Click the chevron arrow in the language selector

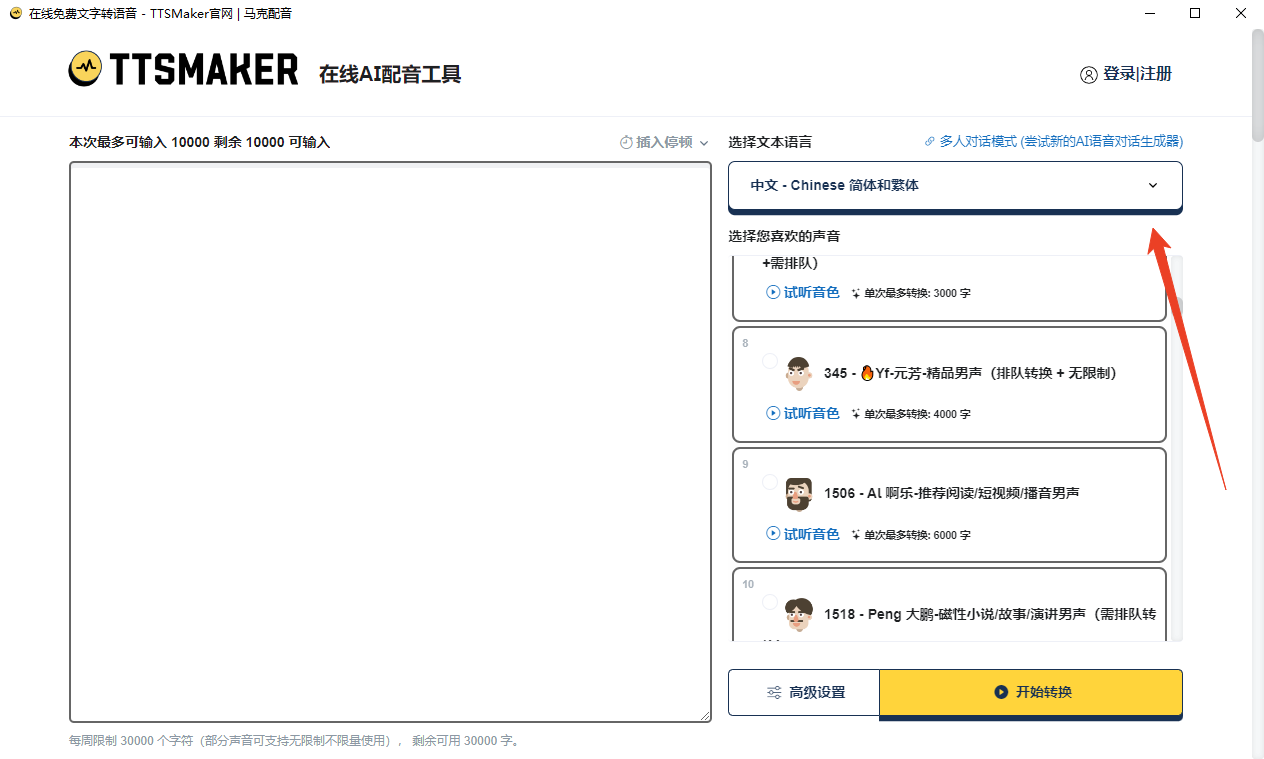(x=1152, y=186)
